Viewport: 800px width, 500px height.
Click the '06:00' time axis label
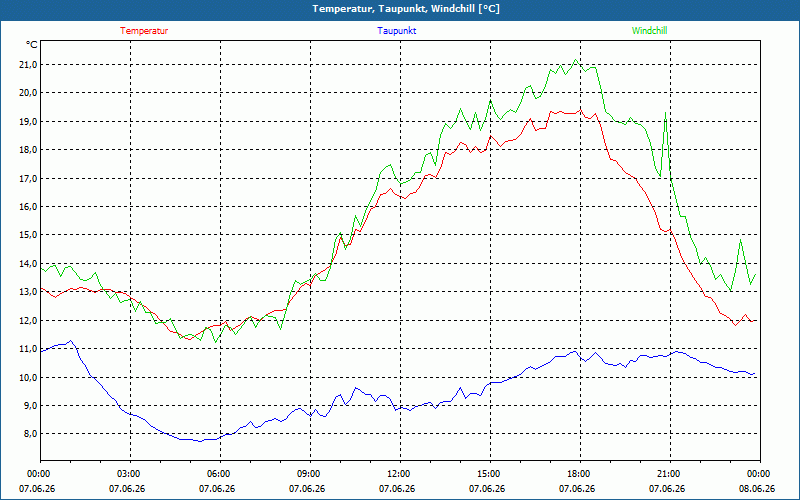tap(217, 474)
